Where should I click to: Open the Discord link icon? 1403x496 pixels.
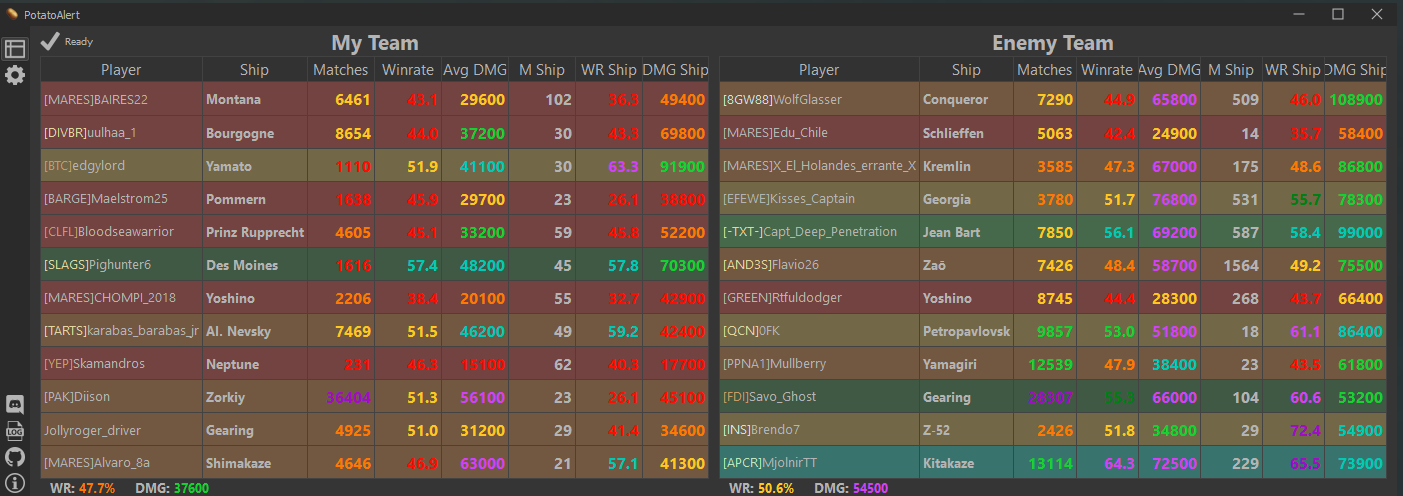tap(15, 405)
